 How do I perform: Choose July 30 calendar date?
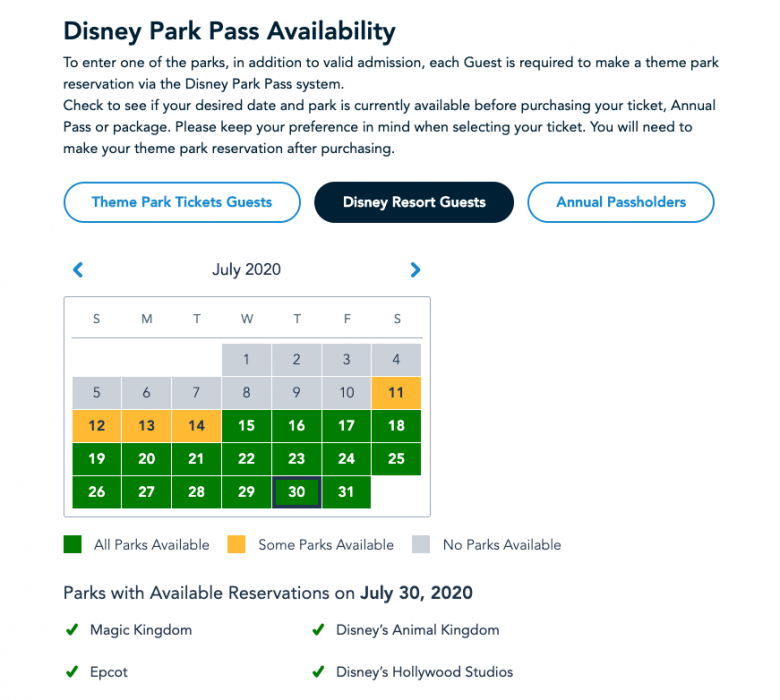(296, 492)
